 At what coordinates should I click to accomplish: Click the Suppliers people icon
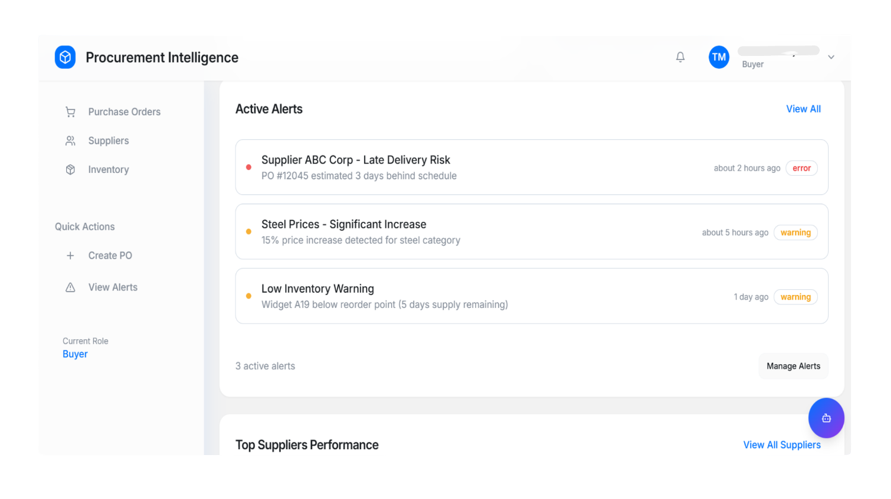[70, 141]
